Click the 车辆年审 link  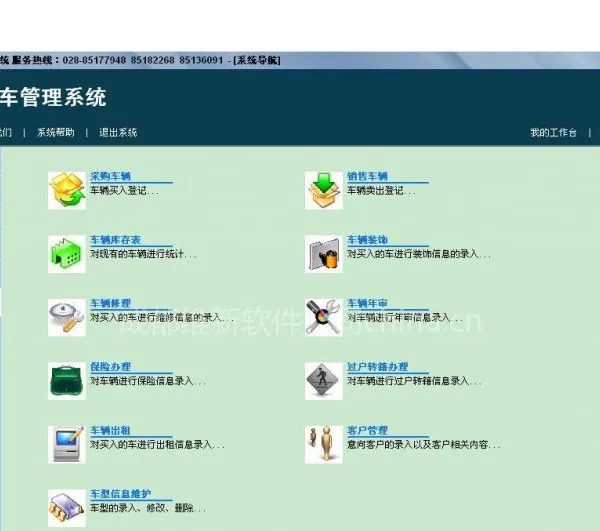[367, 303]
